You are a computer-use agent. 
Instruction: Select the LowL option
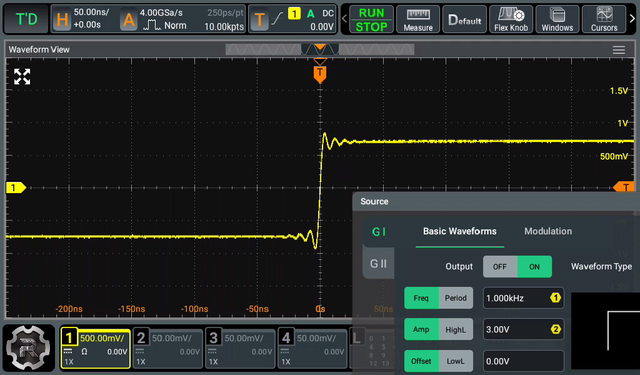456,361
